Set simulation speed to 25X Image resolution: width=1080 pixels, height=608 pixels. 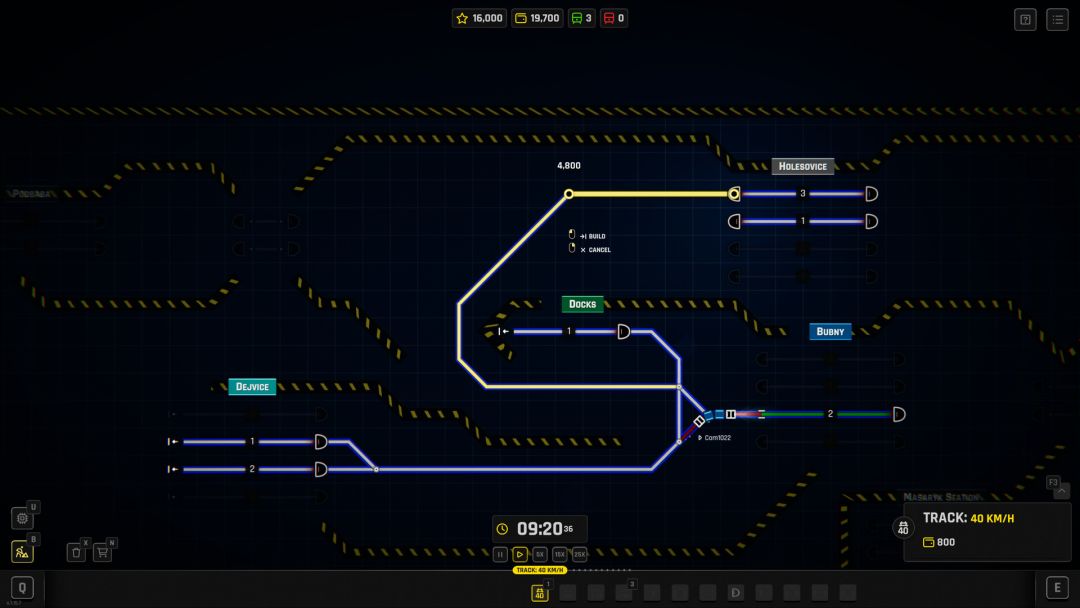[579, 554]
